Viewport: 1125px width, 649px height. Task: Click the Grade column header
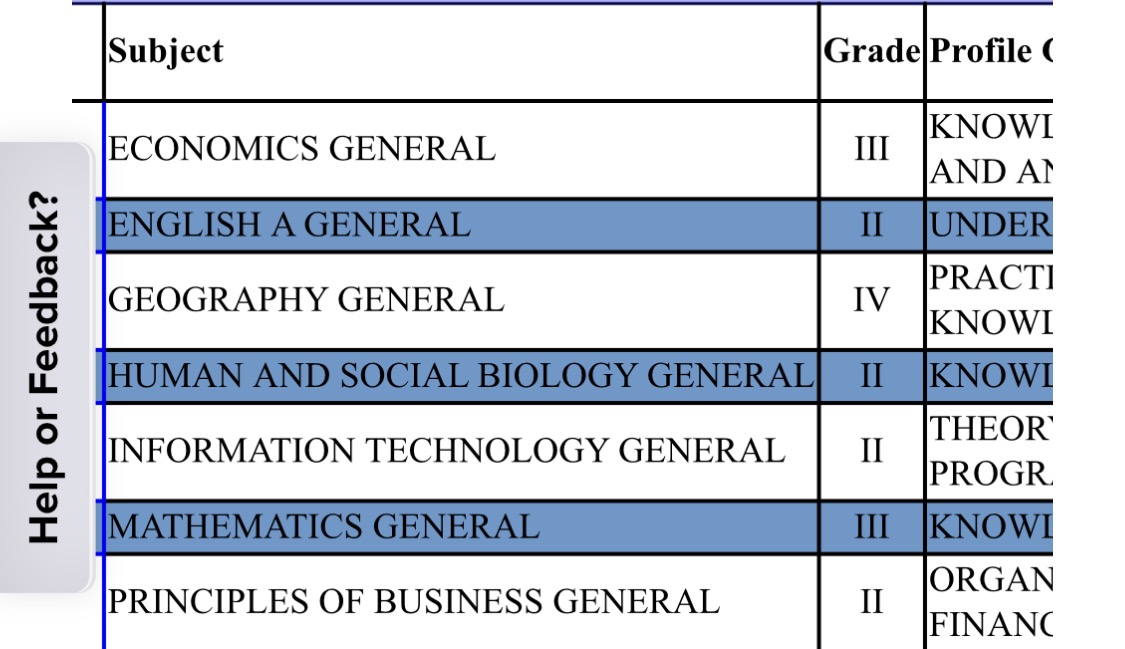(872, 52)
